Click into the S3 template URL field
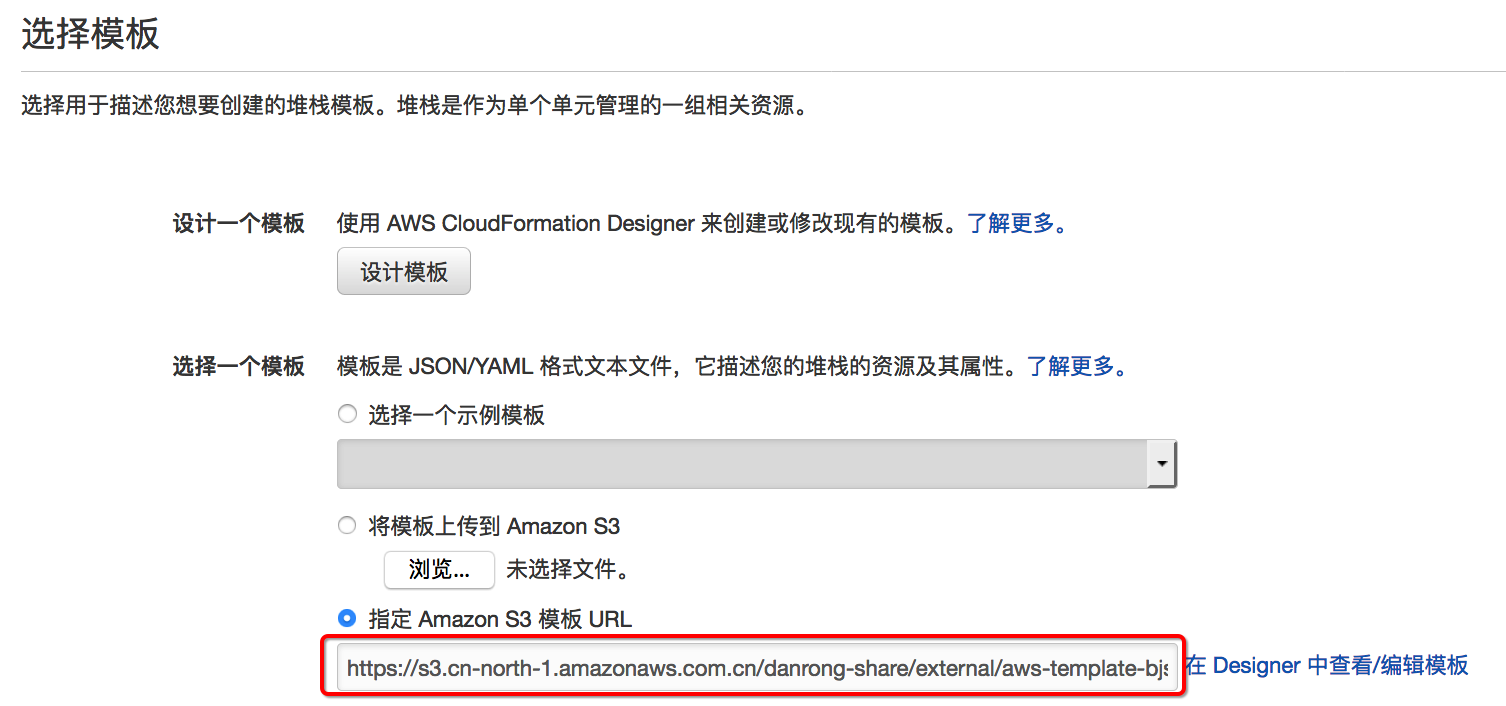 (x=756, y=666)
